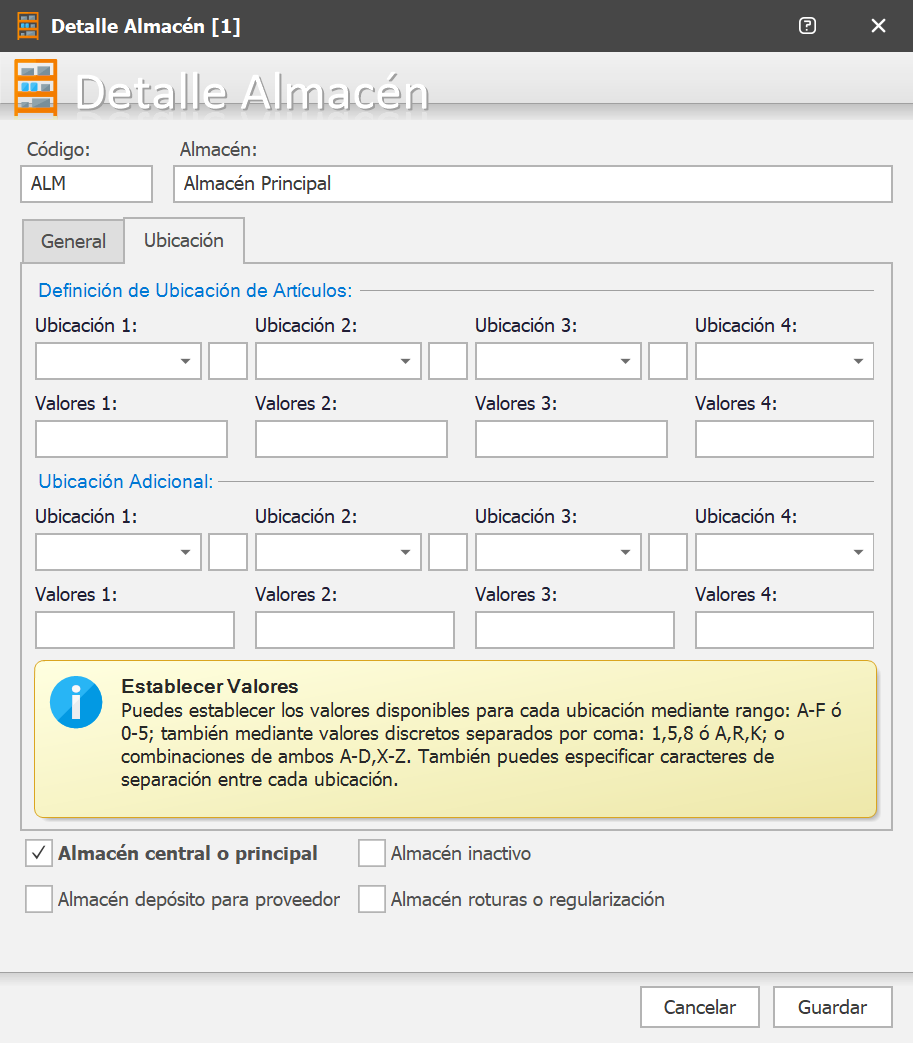Switch to the General tab
The width and height of the screenshot is (913, 1043).
click(73, 241)
